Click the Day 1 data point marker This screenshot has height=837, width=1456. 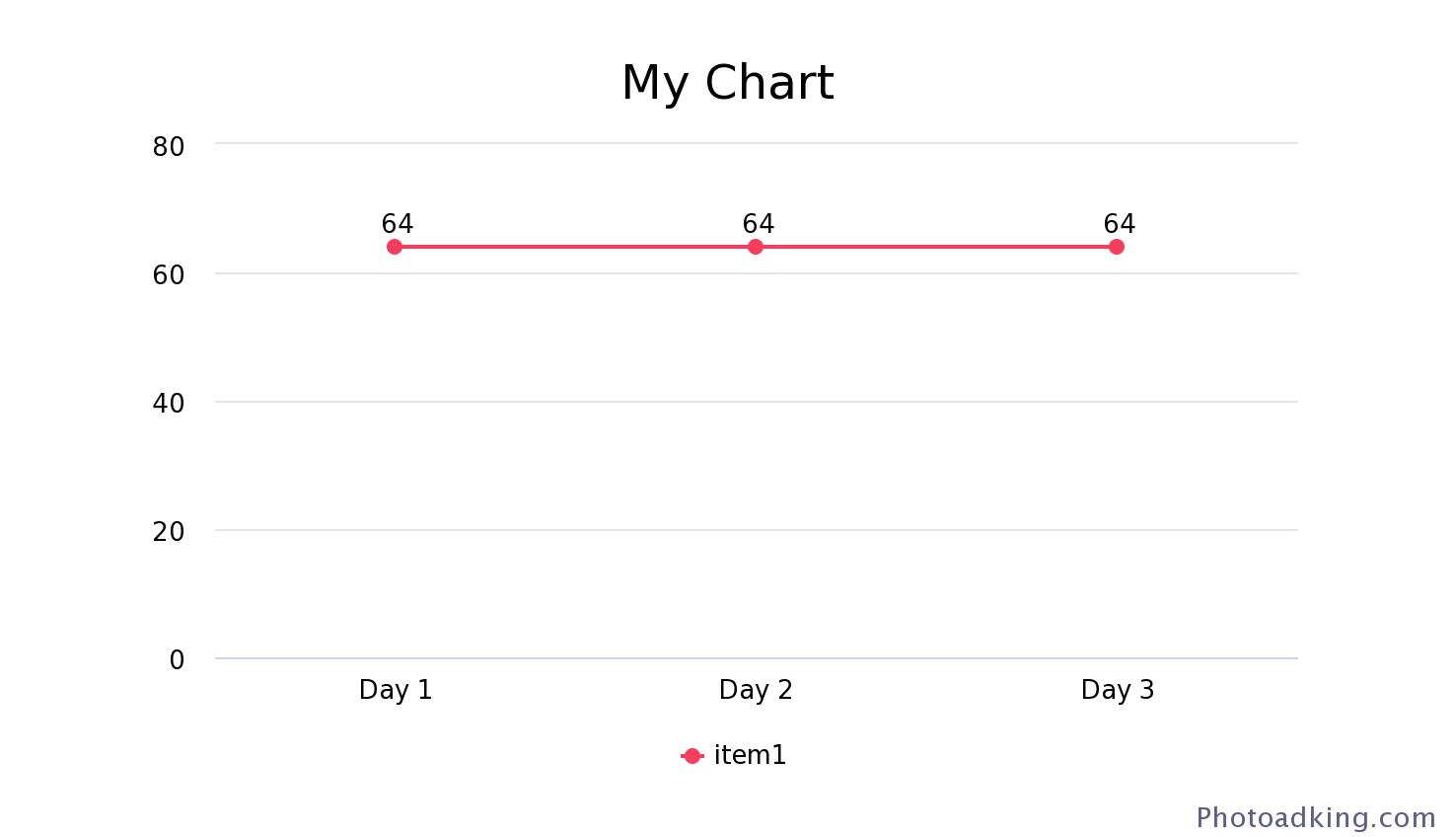(395, 247)
